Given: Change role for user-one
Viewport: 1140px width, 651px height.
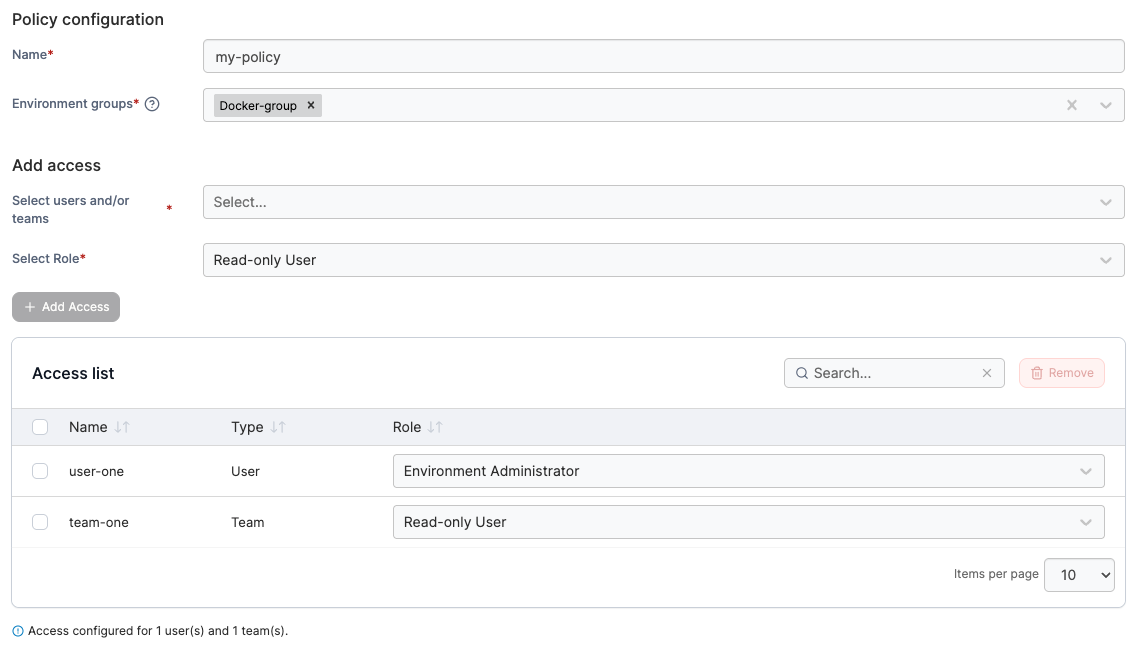Looking at the screenshot, I should 748,471.
